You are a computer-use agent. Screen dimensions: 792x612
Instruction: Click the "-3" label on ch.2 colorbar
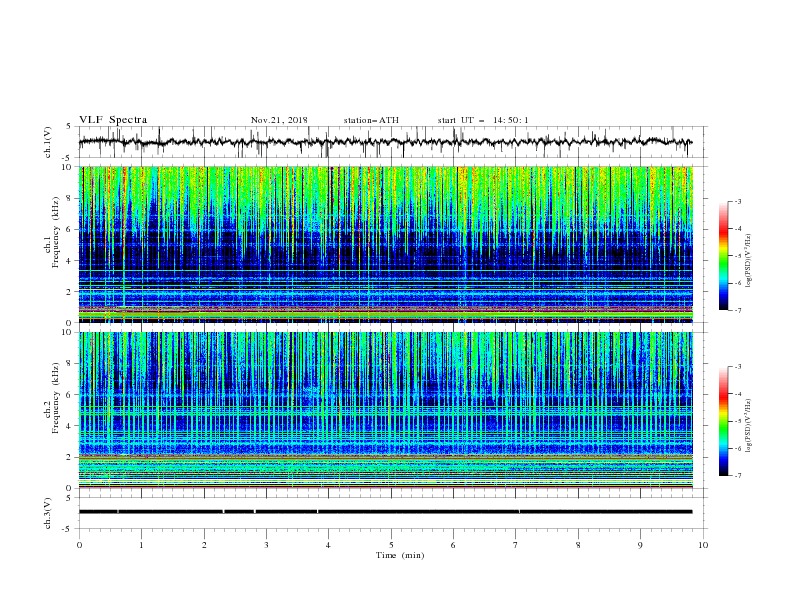tap(737, 367)
